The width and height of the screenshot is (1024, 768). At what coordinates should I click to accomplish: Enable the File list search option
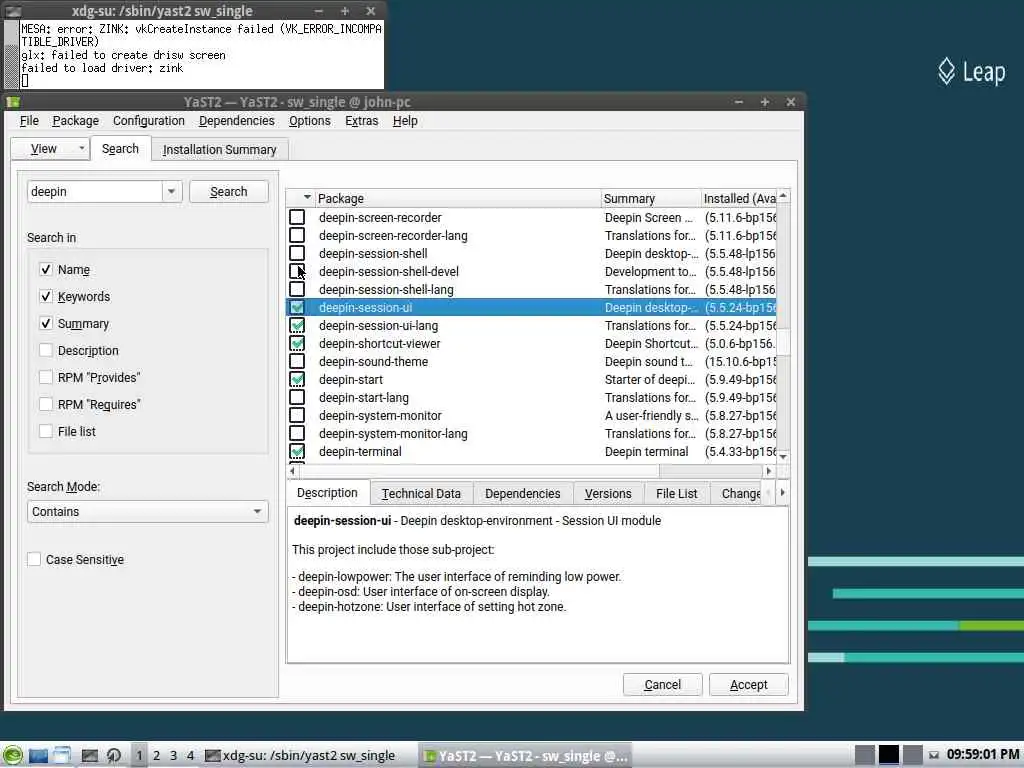click(x=46, y=431)
